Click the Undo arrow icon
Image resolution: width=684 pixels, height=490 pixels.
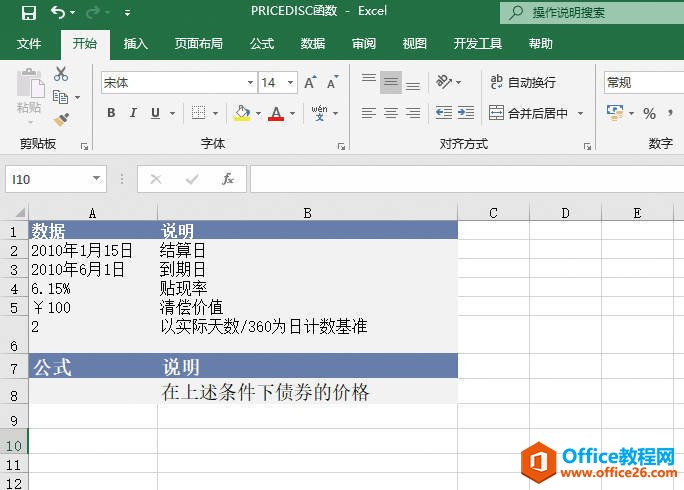tap(58, 12)
